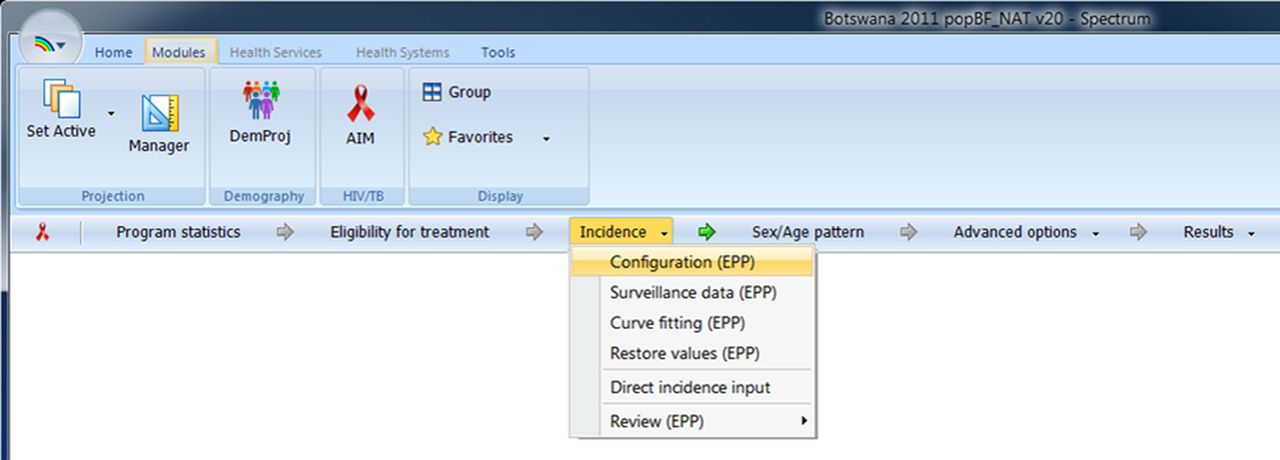Open the Advanced options dropdown
This screenshot has width=1280, height=460.
click(x=1026, y=232)
